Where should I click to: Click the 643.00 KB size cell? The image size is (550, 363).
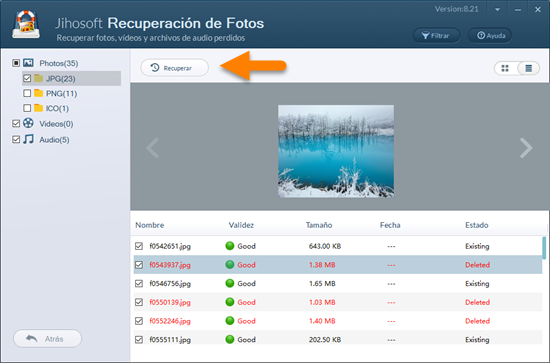tap(325, 246)
